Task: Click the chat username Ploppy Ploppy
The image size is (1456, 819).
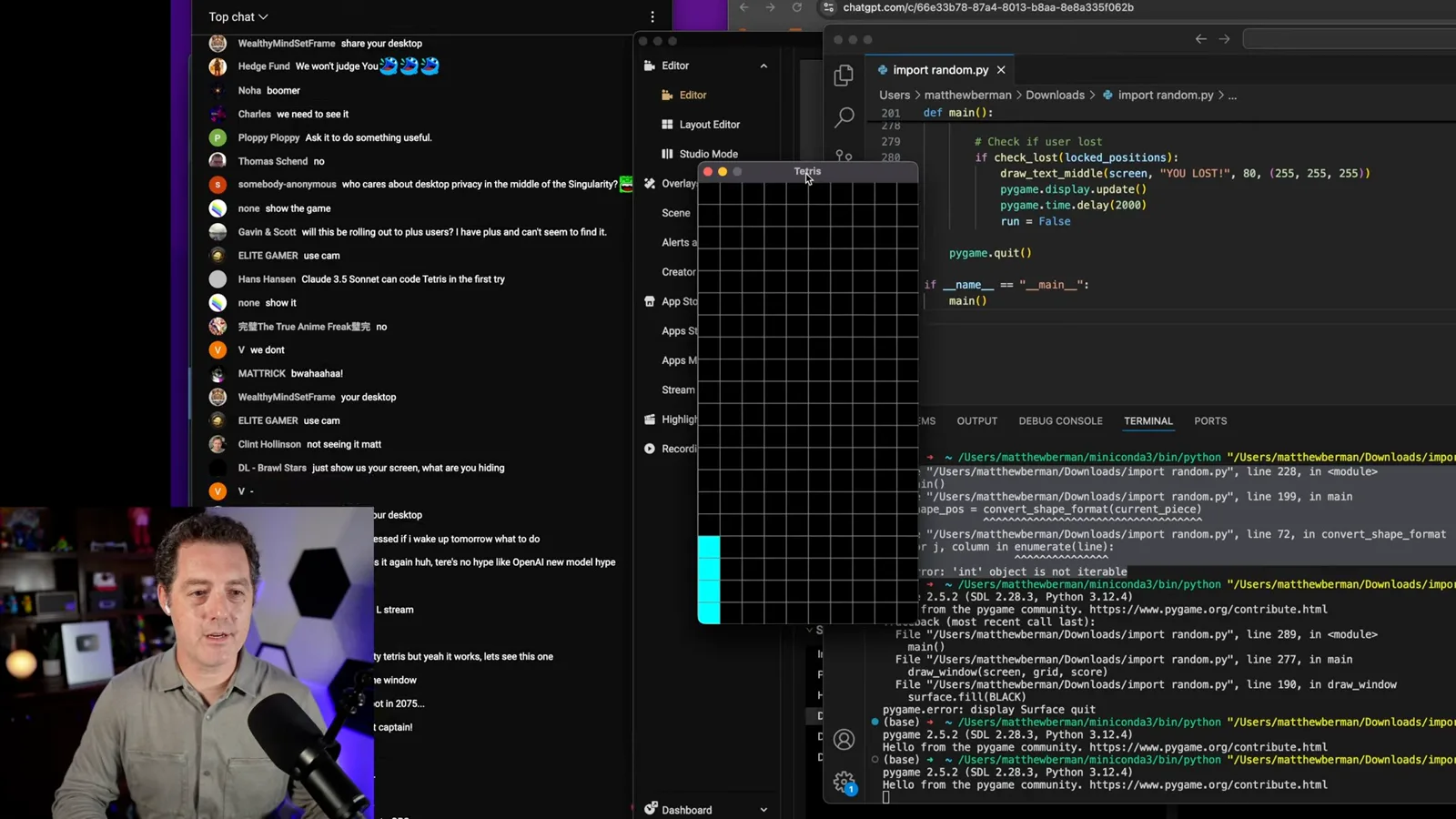Action: pos(268,137)
